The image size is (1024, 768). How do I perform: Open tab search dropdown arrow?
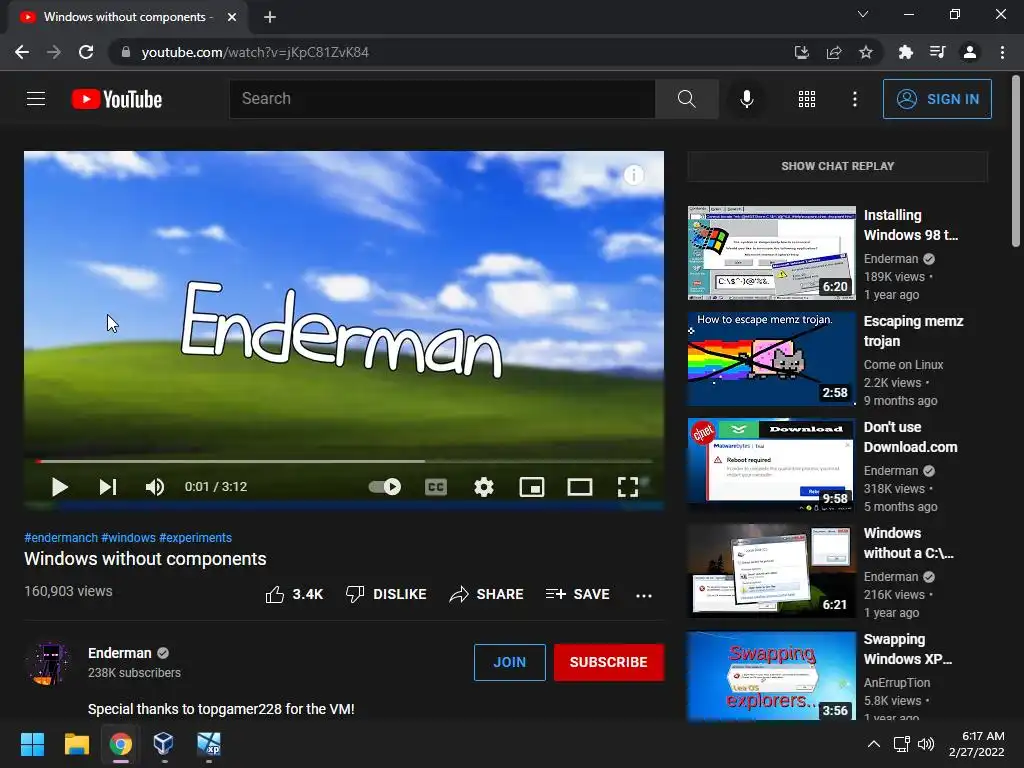tap(863, 14)
